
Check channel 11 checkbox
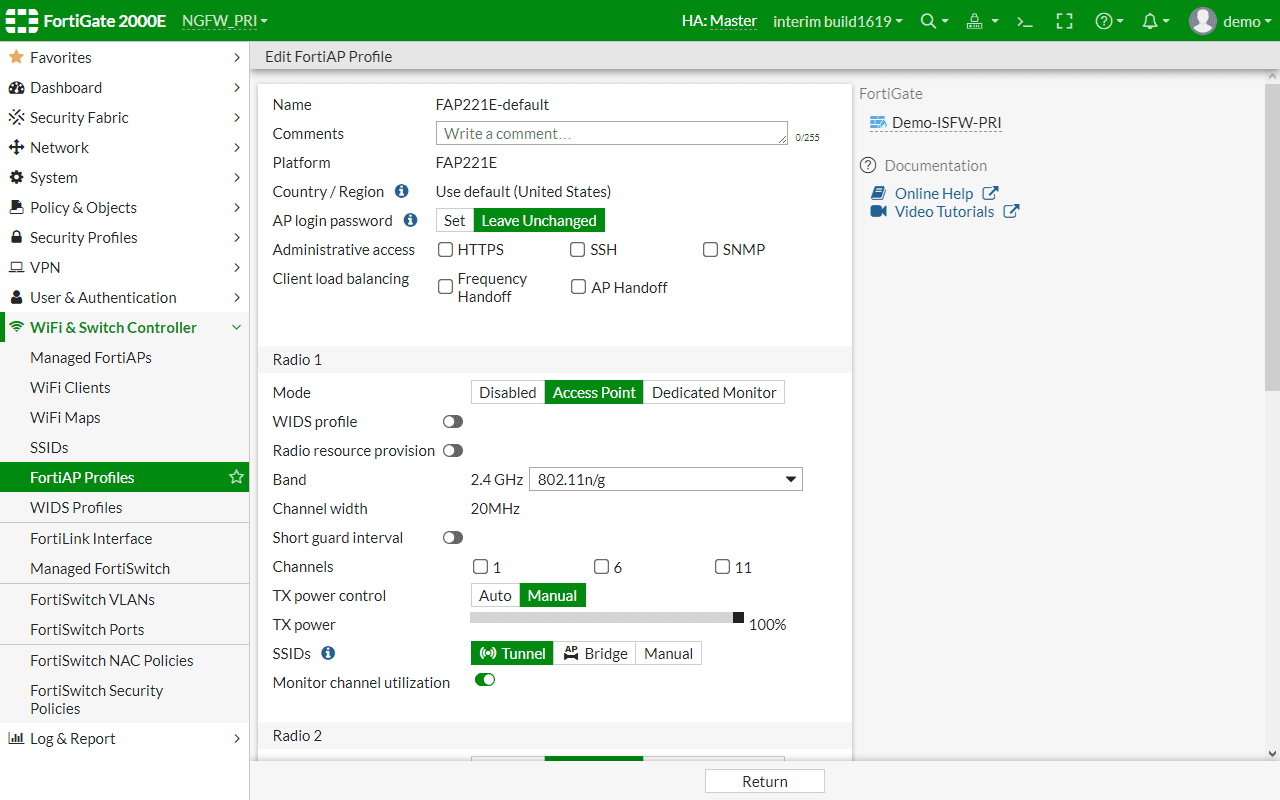point(722,567)
